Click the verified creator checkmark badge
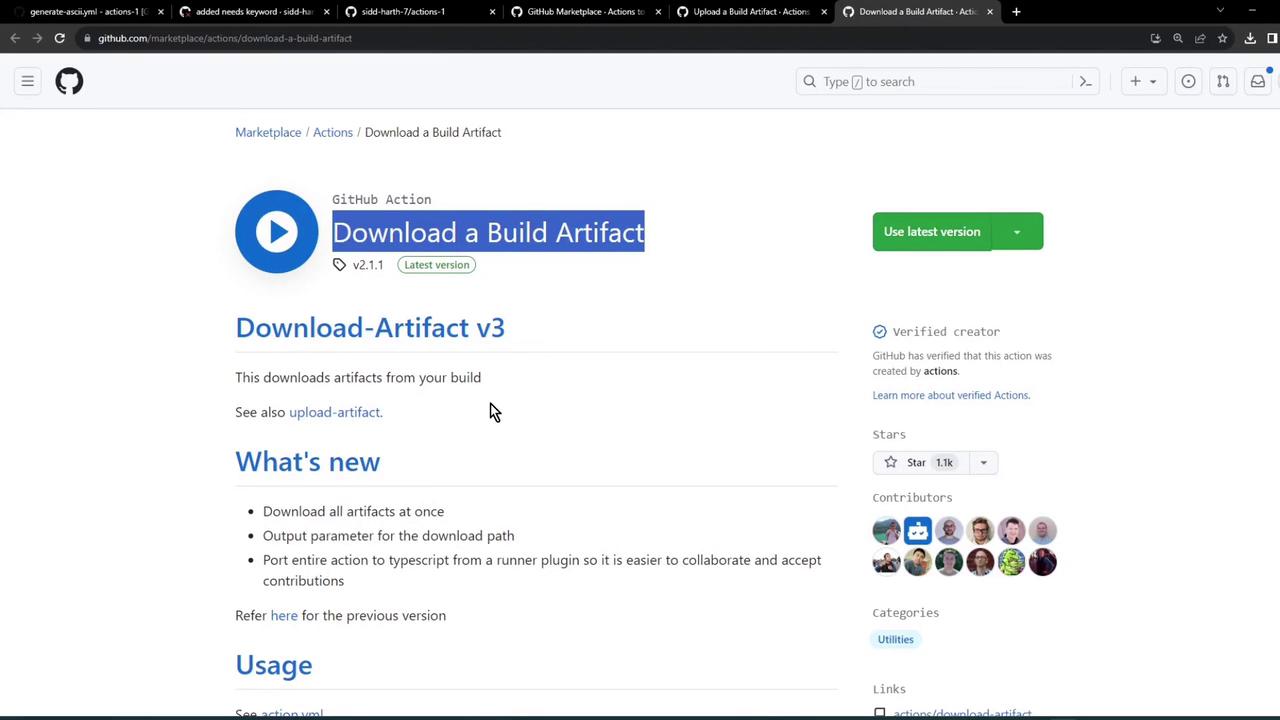This screenshot has width=1280, height=720. [879, 332]
